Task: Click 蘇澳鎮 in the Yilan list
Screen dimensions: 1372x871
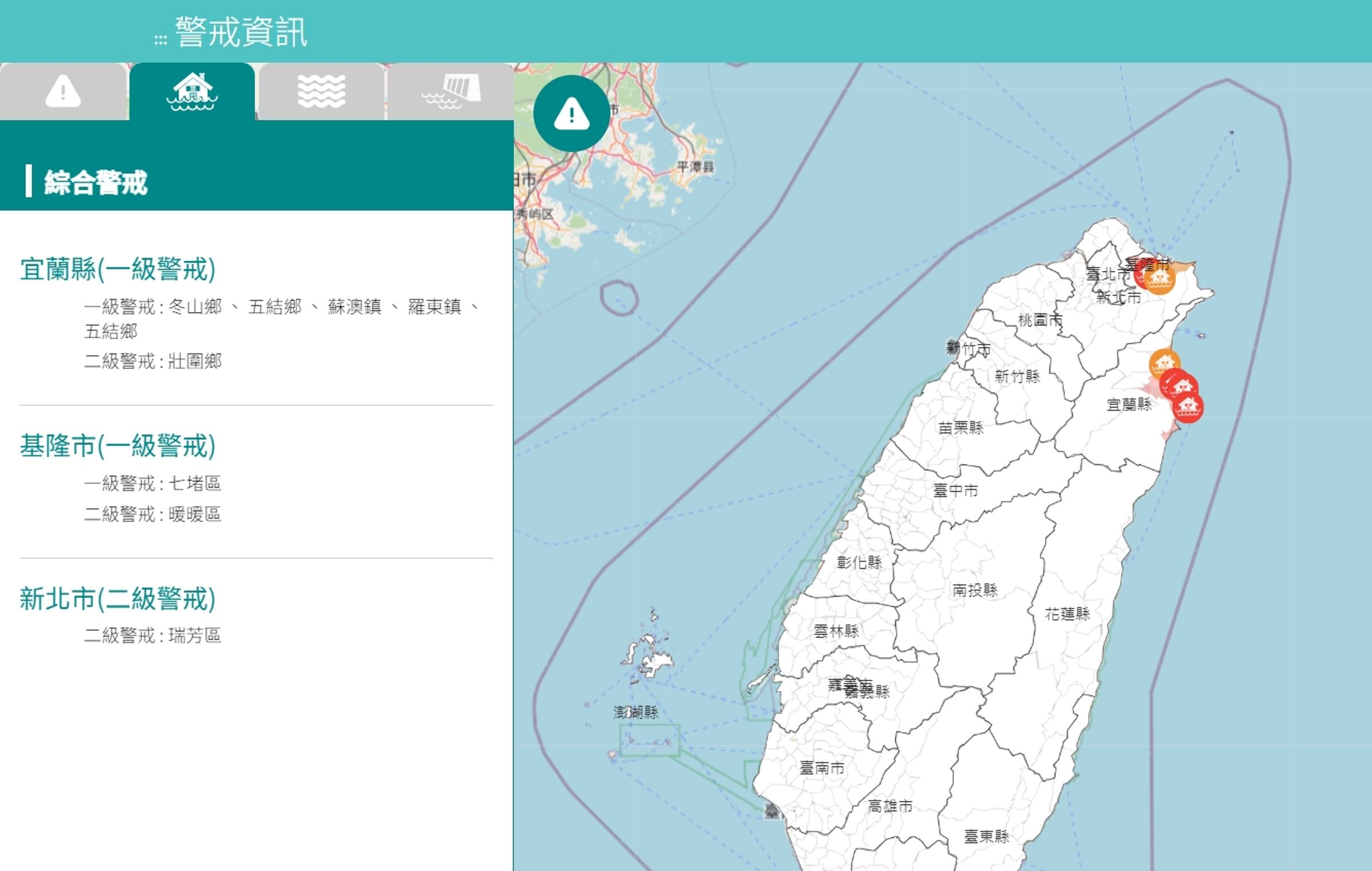Action: tap(354, 307)
